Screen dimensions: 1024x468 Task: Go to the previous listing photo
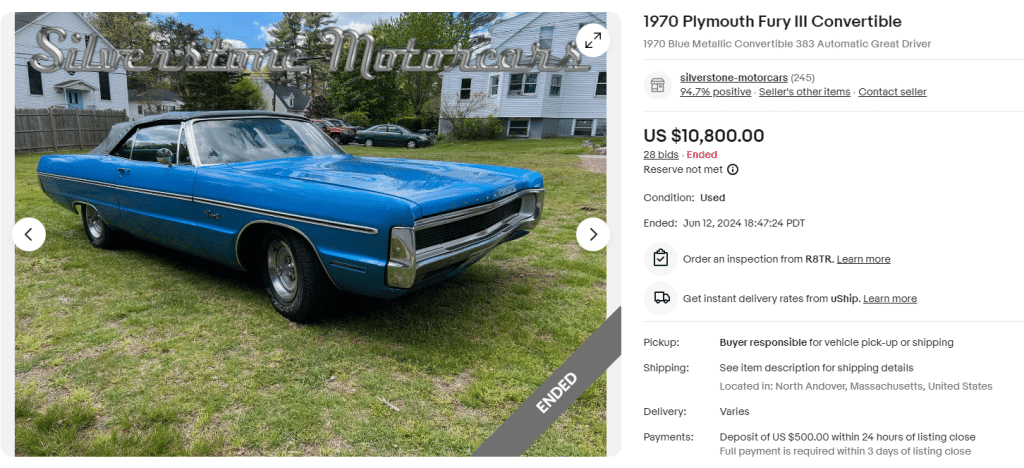[x=28, y=234]
